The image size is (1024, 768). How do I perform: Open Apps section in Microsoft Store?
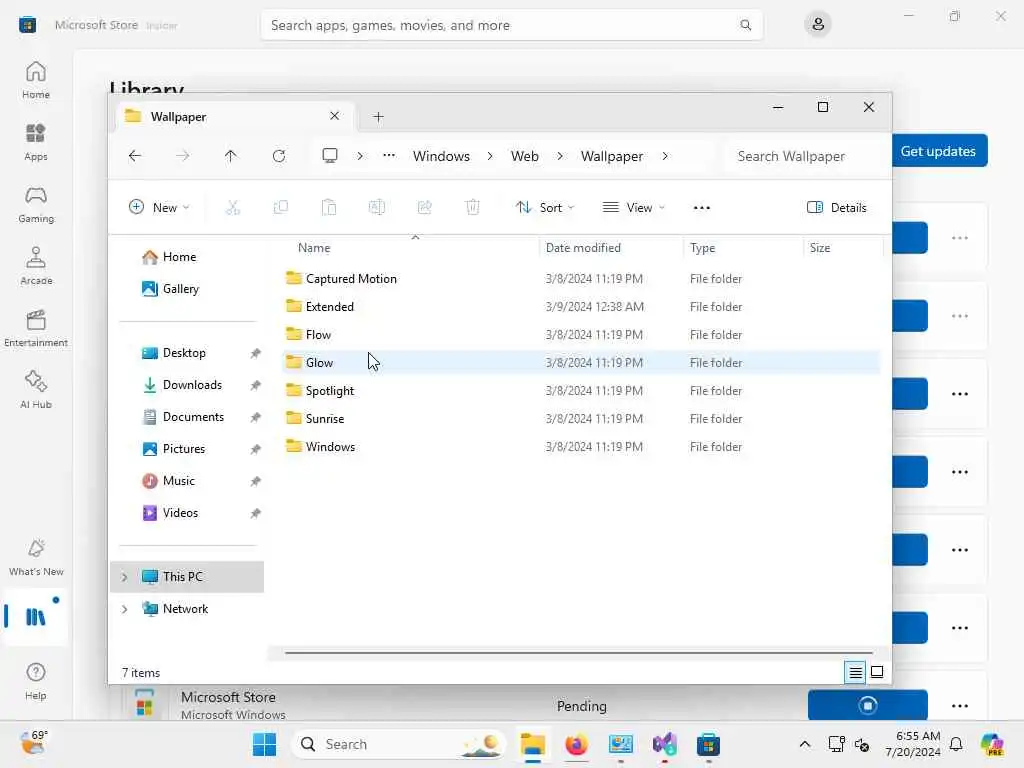[35, 142]
